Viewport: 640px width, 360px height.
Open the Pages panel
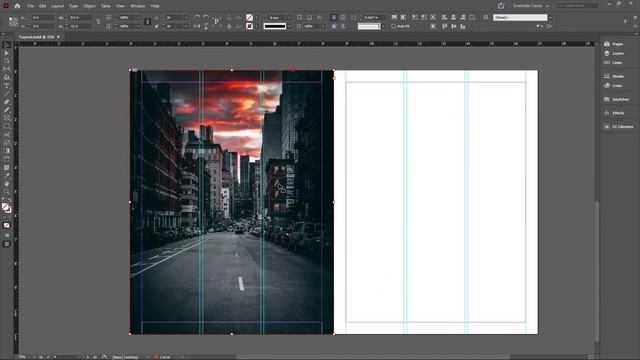614,44
